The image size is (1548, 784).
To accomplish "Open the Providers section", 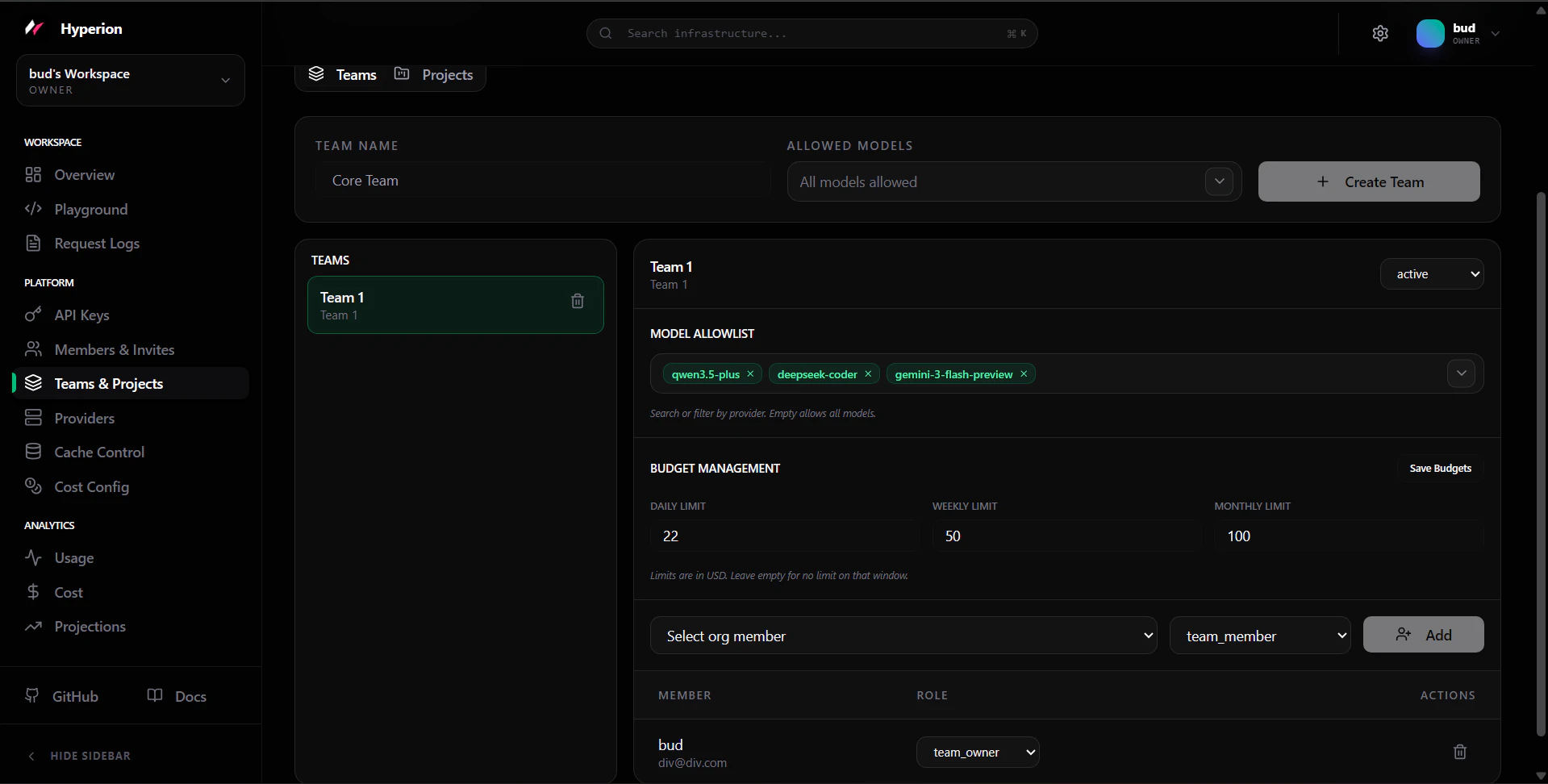I will click(85, 418).
